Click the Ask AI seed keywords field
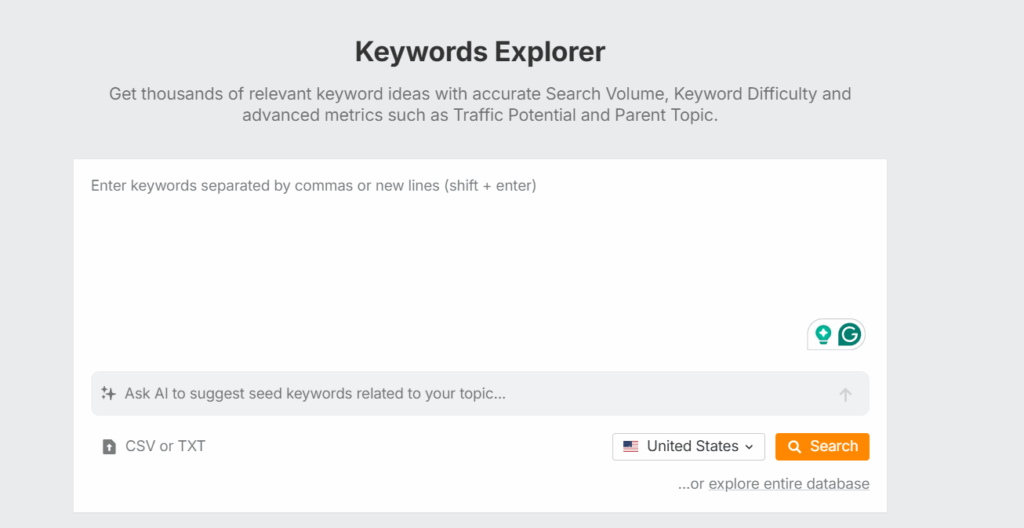Screen dimensions: 1024x528 tap(479, 393)
